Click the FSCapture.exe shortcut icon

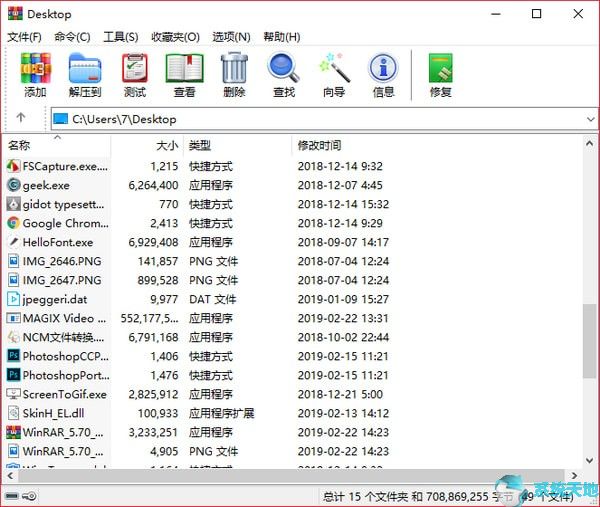click(x=13, y=166)
